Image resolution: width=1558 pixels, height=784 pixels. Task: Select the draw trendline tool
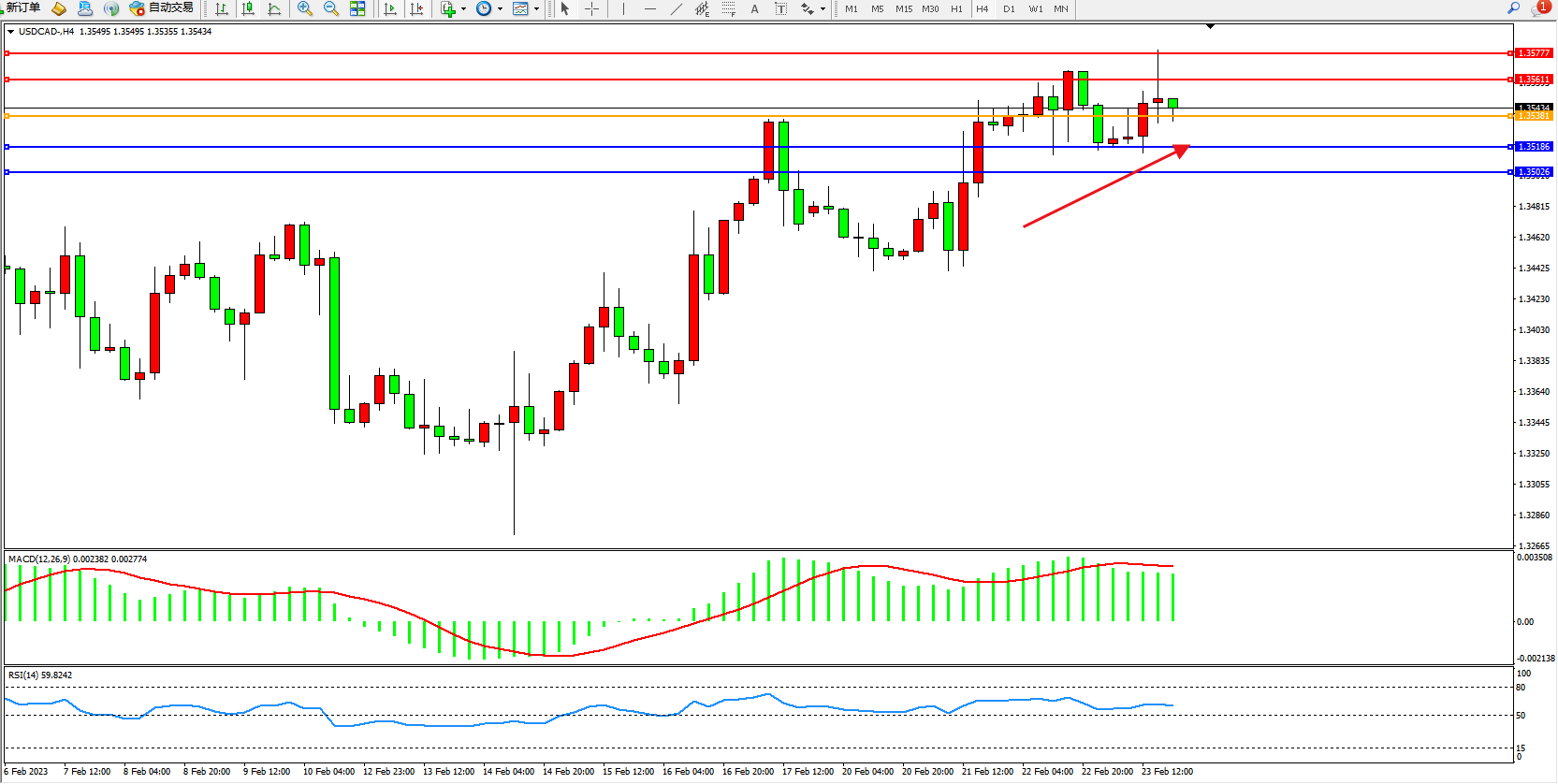click(x=676, y=9)
